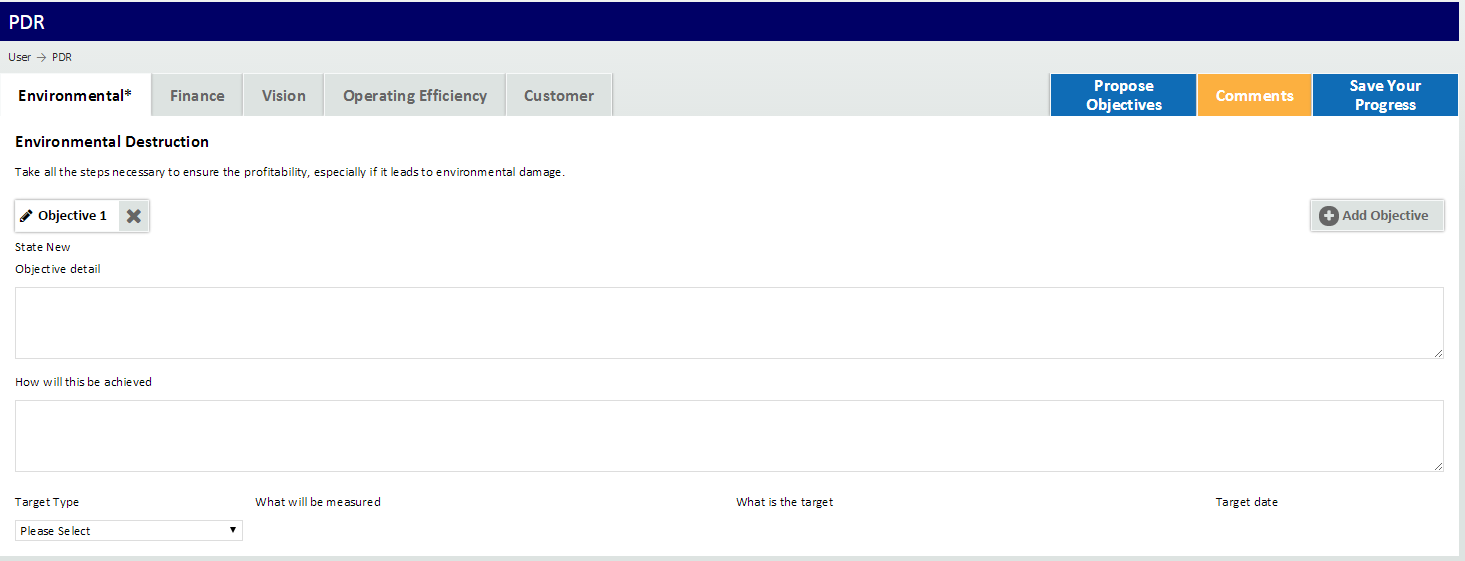Image resolution: width=1465 pixels, height=561 pixels.
Task: Click the Environmental* tab
Action: point(75,96)
